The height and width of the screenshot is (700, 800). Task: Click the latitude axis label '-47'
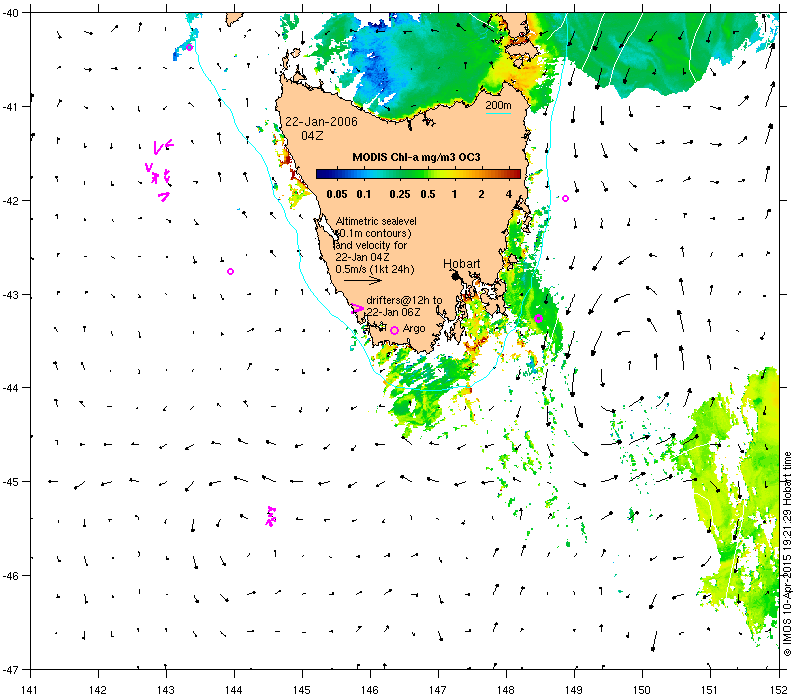11,669
